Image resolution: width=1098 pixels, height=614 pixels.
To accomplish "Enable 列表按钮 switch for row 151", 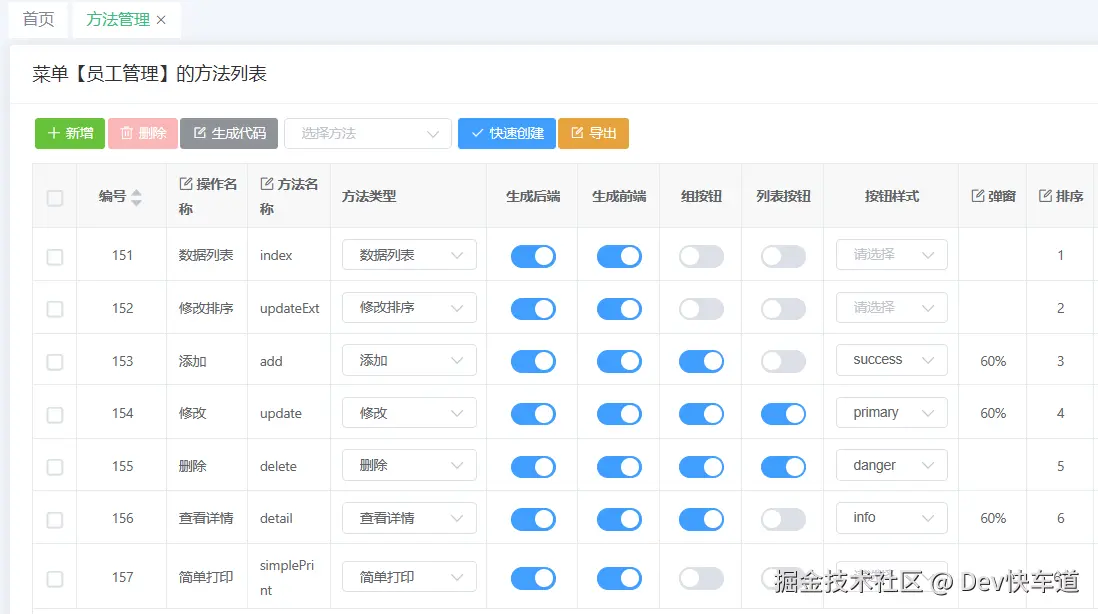I will (783, 256).
